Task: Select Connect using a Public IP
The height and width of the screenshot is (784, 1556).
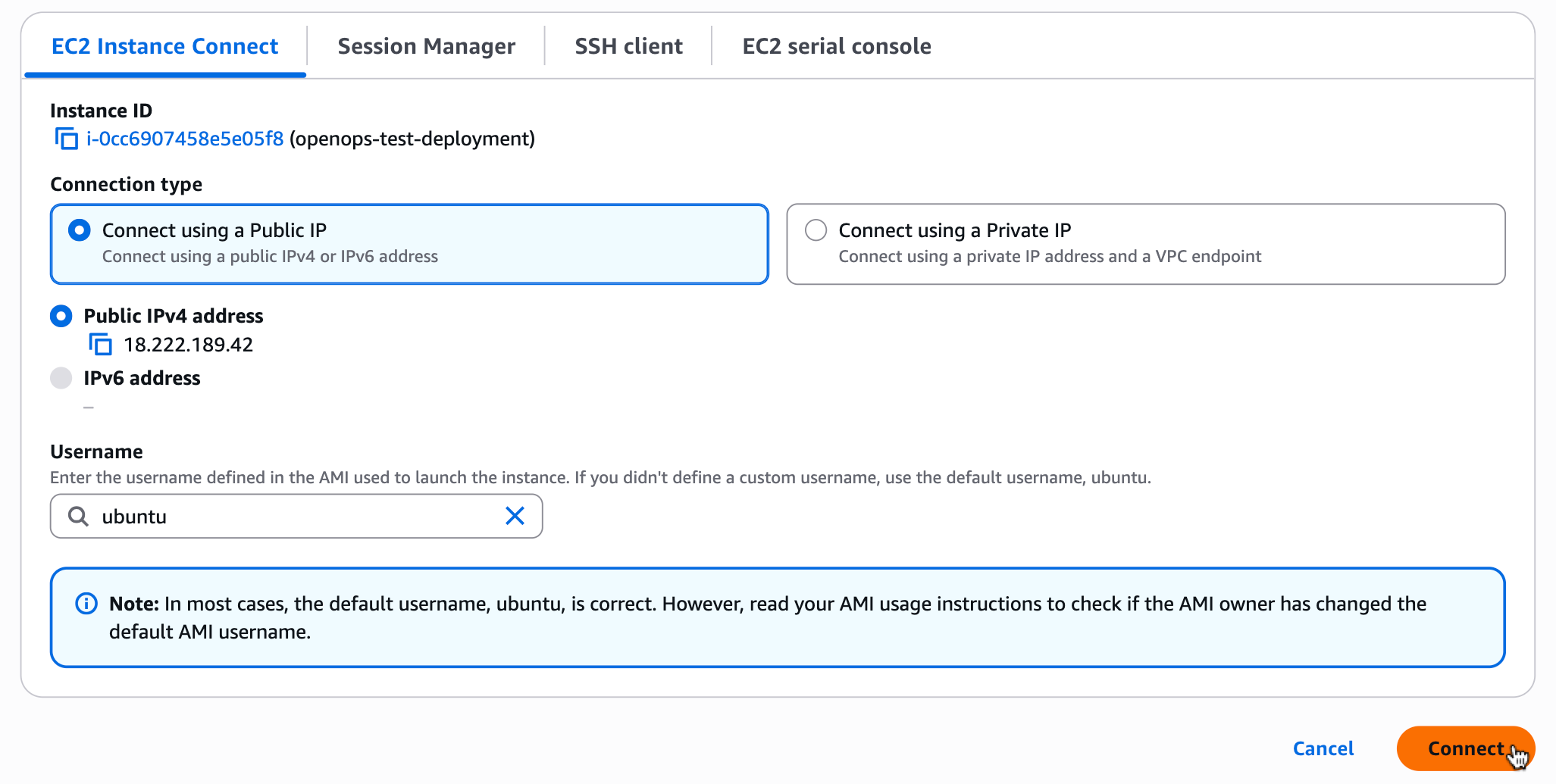Action: coord(79,230)
